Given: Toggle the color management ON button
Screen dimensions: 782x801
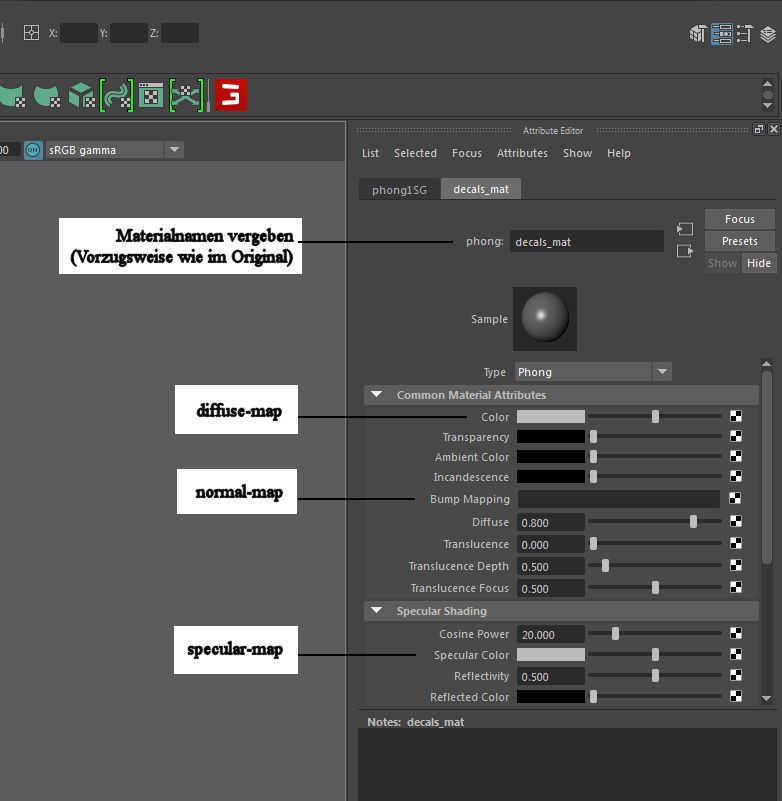Looking at the screenshot, I should (x=33, y=150).
